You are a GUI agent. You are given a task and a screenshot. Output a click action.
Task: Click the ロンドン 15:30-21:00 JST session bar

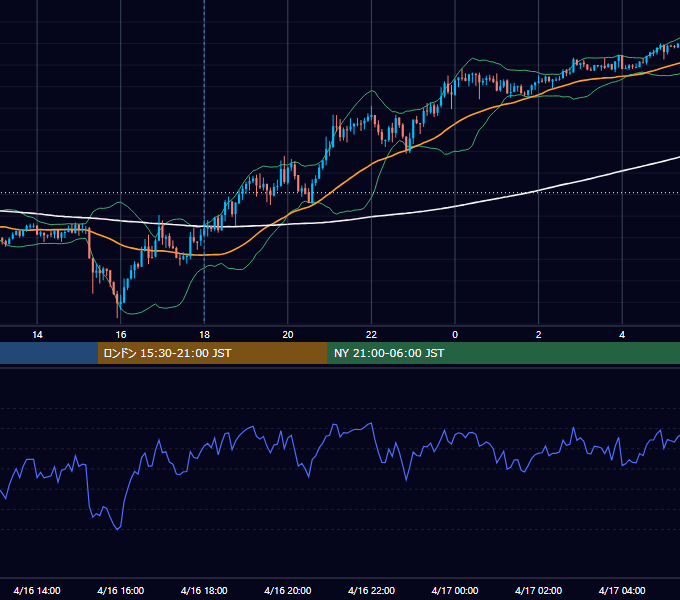[x=212, y=353]
